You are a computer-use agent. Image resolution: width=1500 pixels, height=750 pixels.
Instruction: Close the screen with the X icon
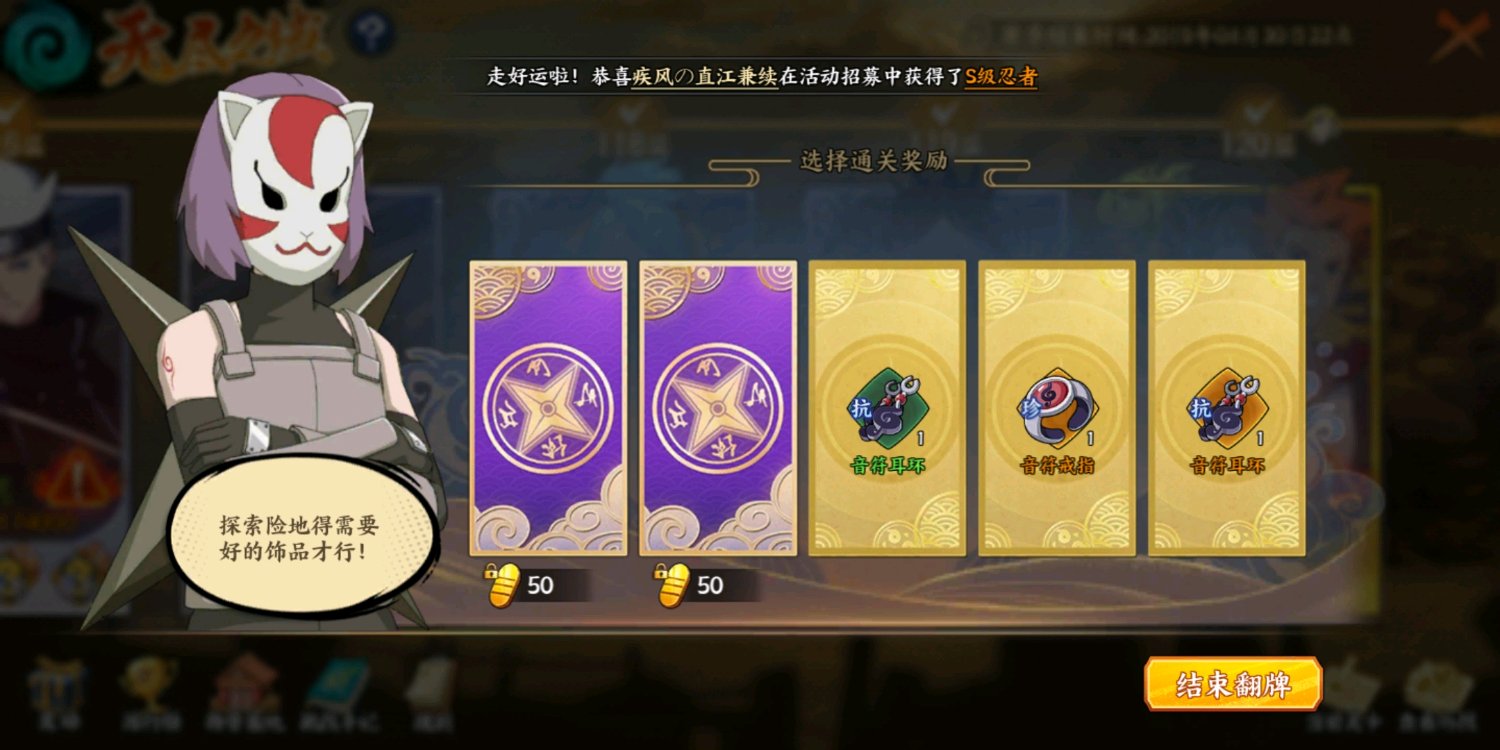pyautogui.click(x=1461, y=36)
